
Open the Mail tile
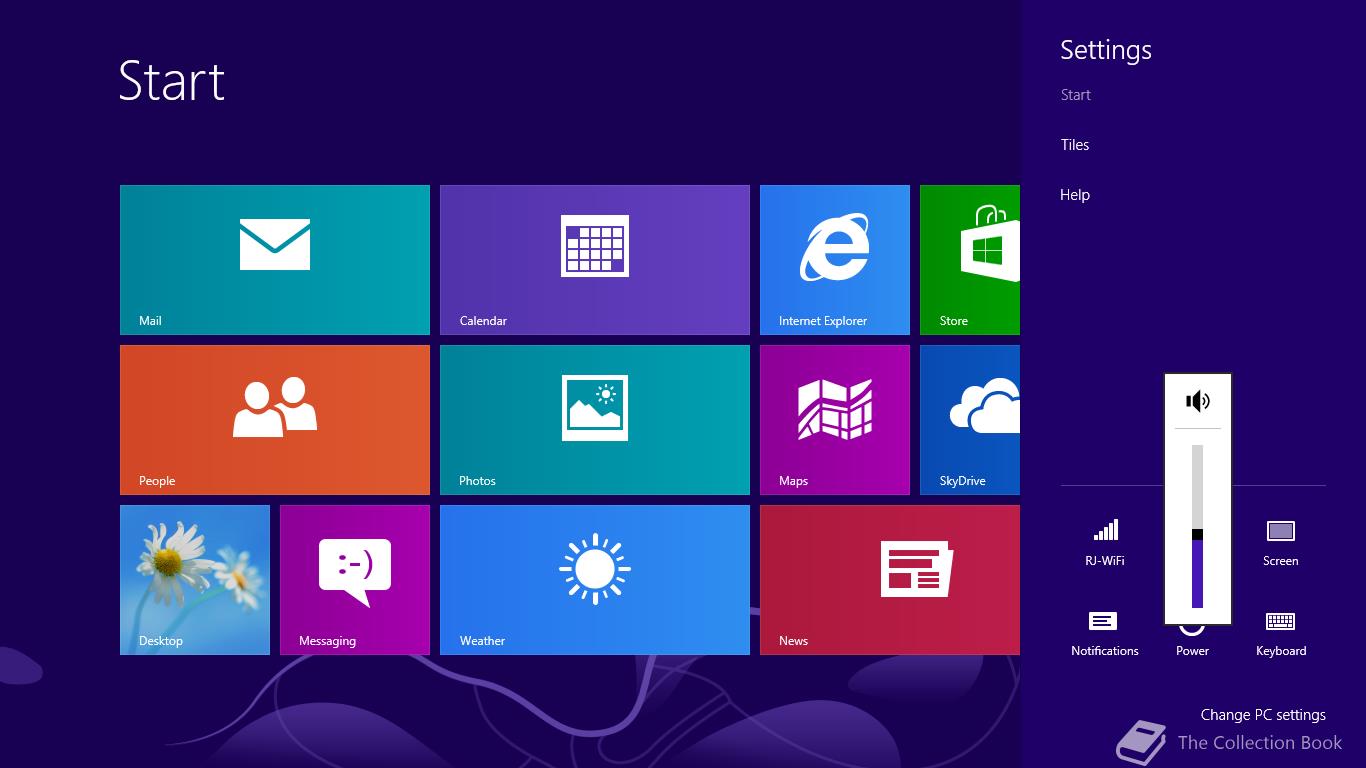click(x=275, y=260)
